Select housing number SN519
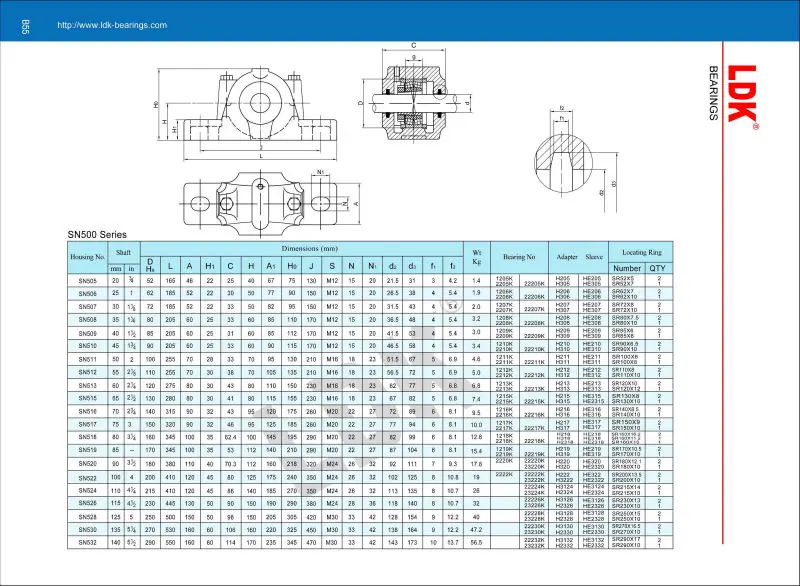This screenshot has height=586, width=800. click(x=87, y=450)
